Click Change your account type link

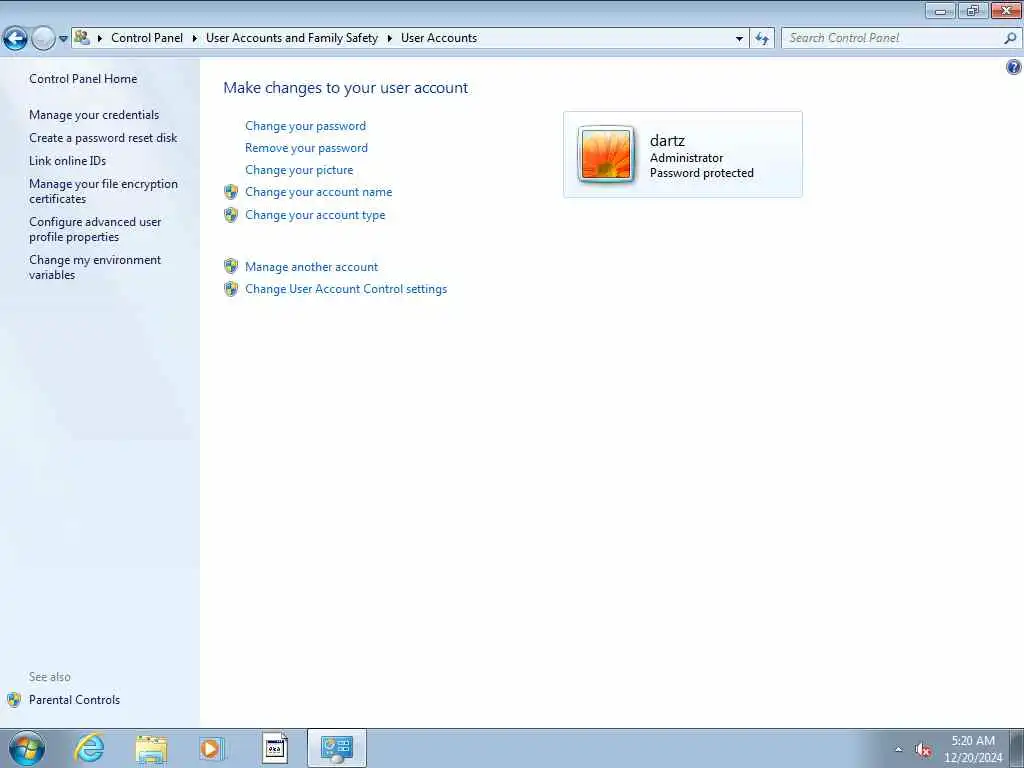[315, 215]
